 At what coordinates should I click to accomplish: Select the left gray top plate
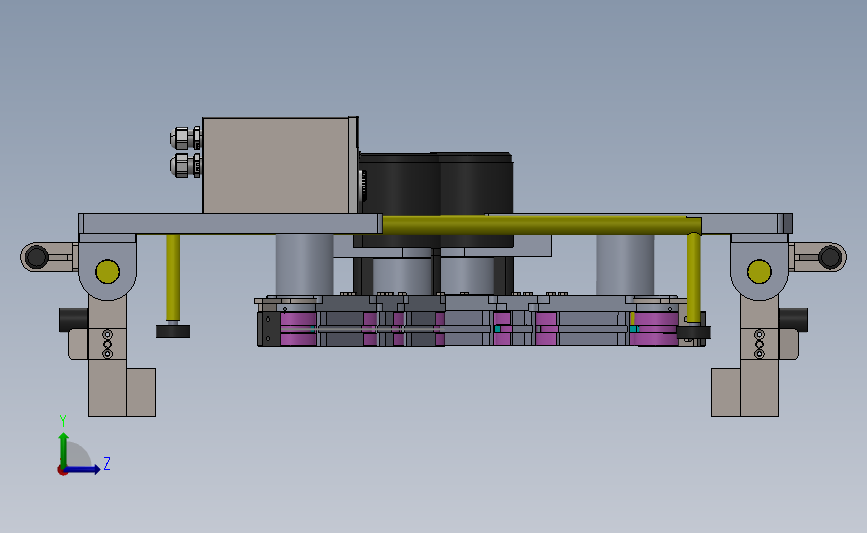click(230, 223)
